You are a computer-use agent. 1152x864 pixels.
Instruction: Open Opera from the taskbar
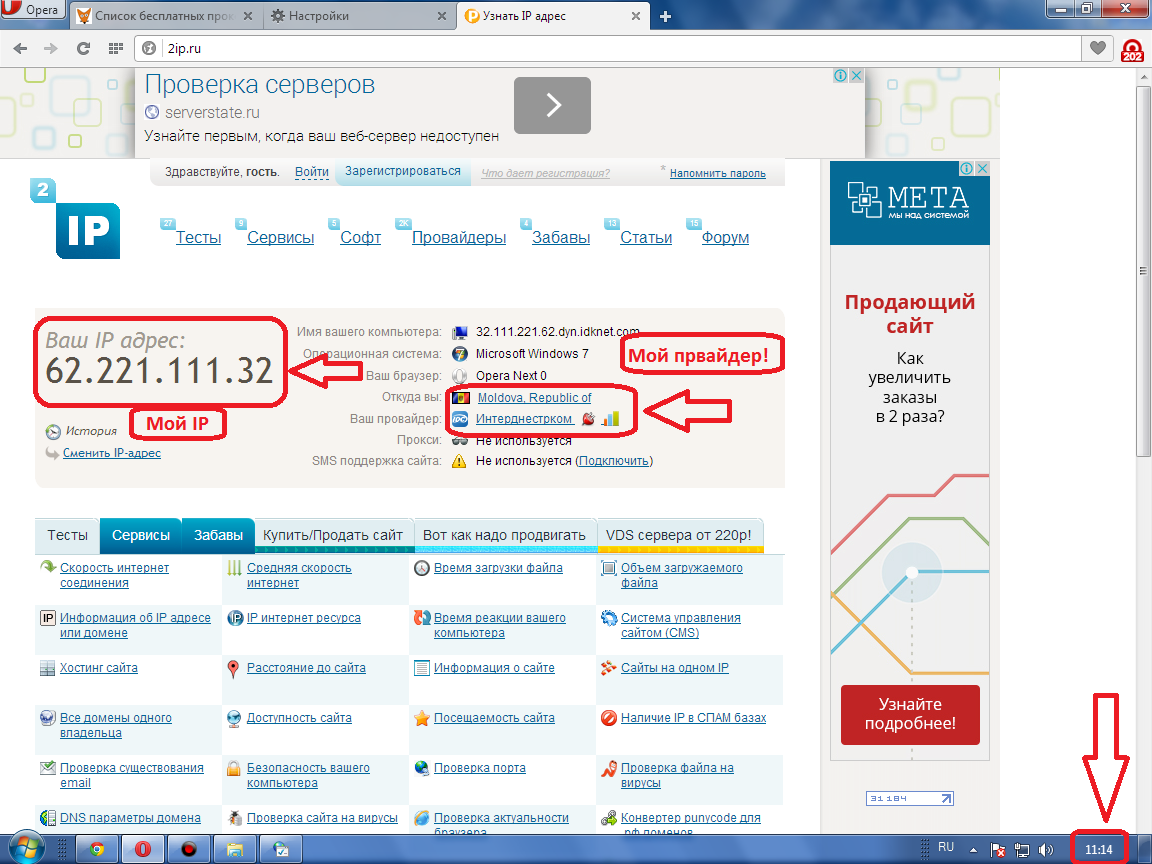143,849
